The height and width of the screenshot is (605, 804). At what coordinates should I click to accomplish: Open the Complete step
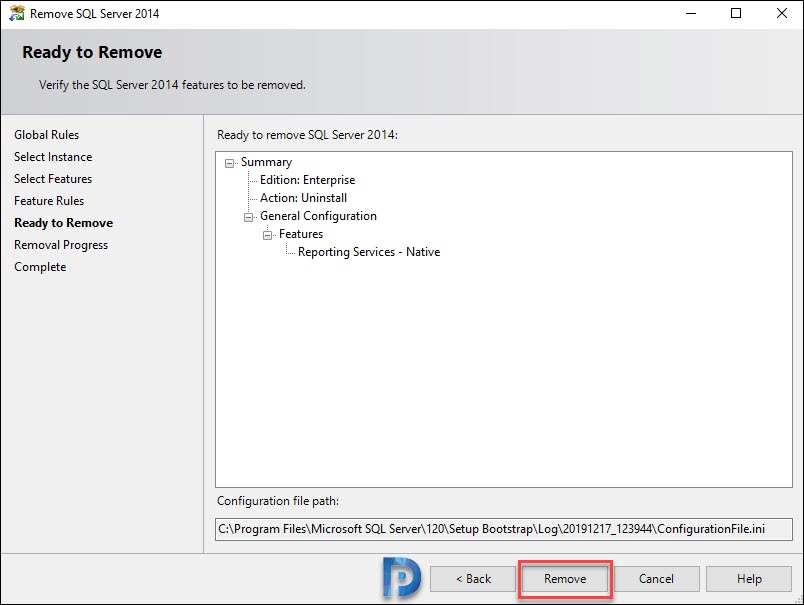[x=40, y=267]
